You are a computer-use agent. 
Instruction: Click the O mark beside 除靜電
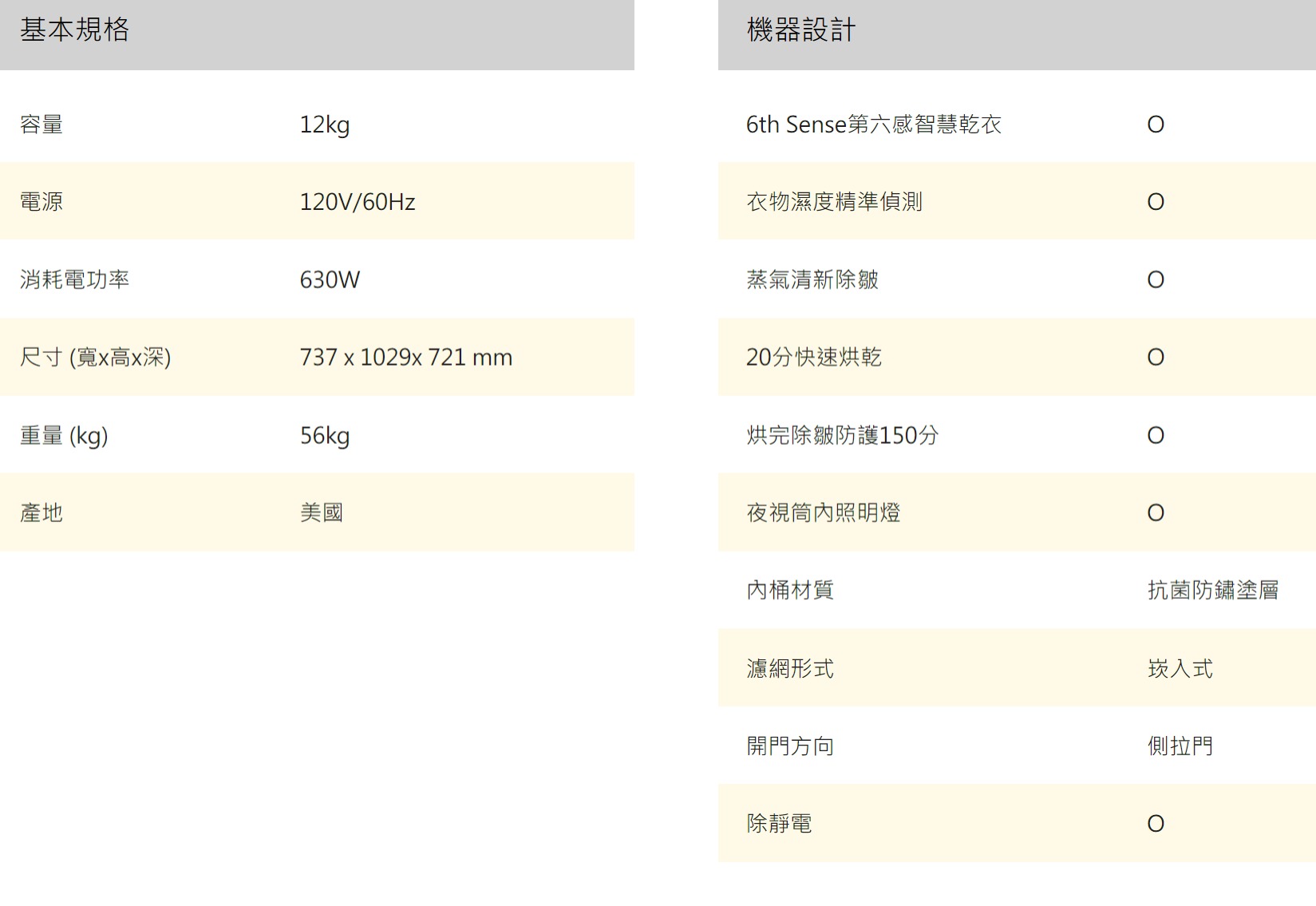[1155, 824]
